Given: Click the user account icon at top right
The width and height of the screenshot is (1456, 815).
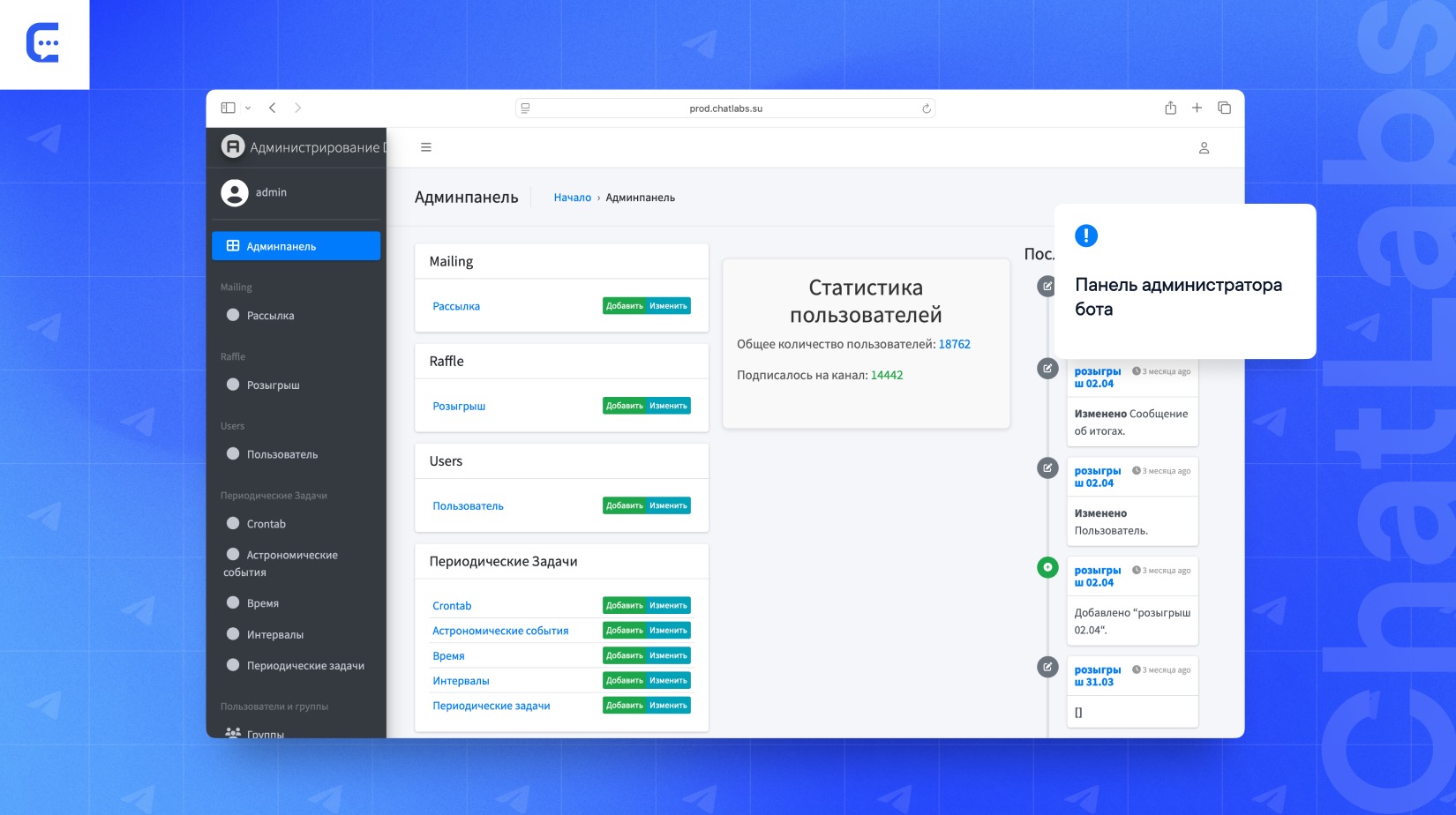Looking at the screenshot, I should (x=1204, y=147).
